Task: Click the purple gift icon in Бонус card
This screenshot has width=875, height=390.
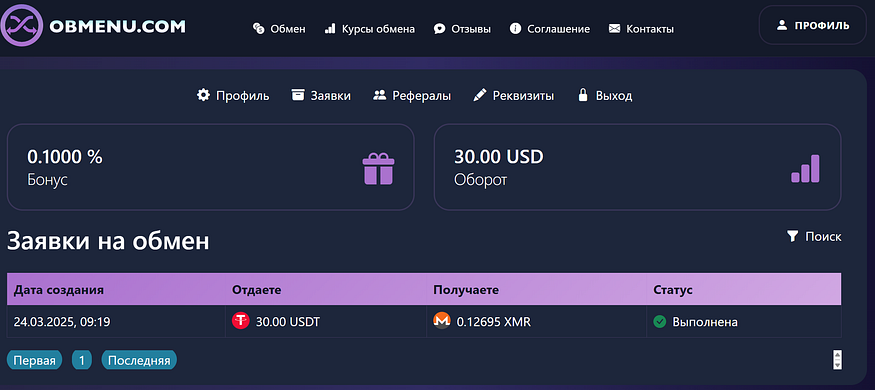Action: 378,169
